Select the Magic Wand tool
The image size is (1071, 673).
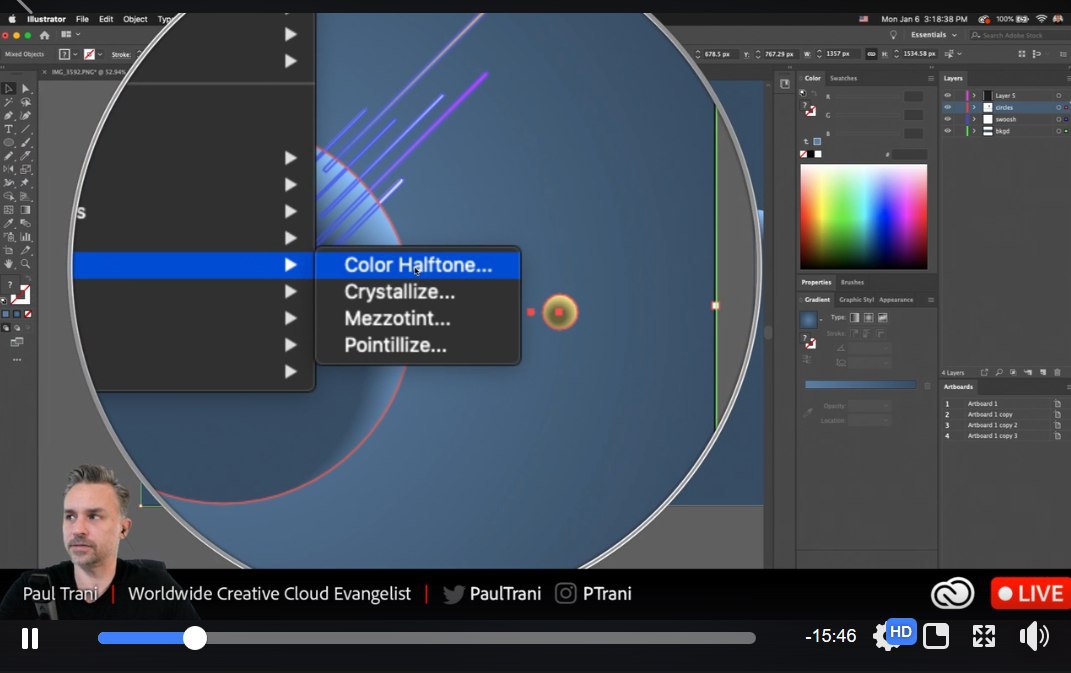tap(9, 102)
